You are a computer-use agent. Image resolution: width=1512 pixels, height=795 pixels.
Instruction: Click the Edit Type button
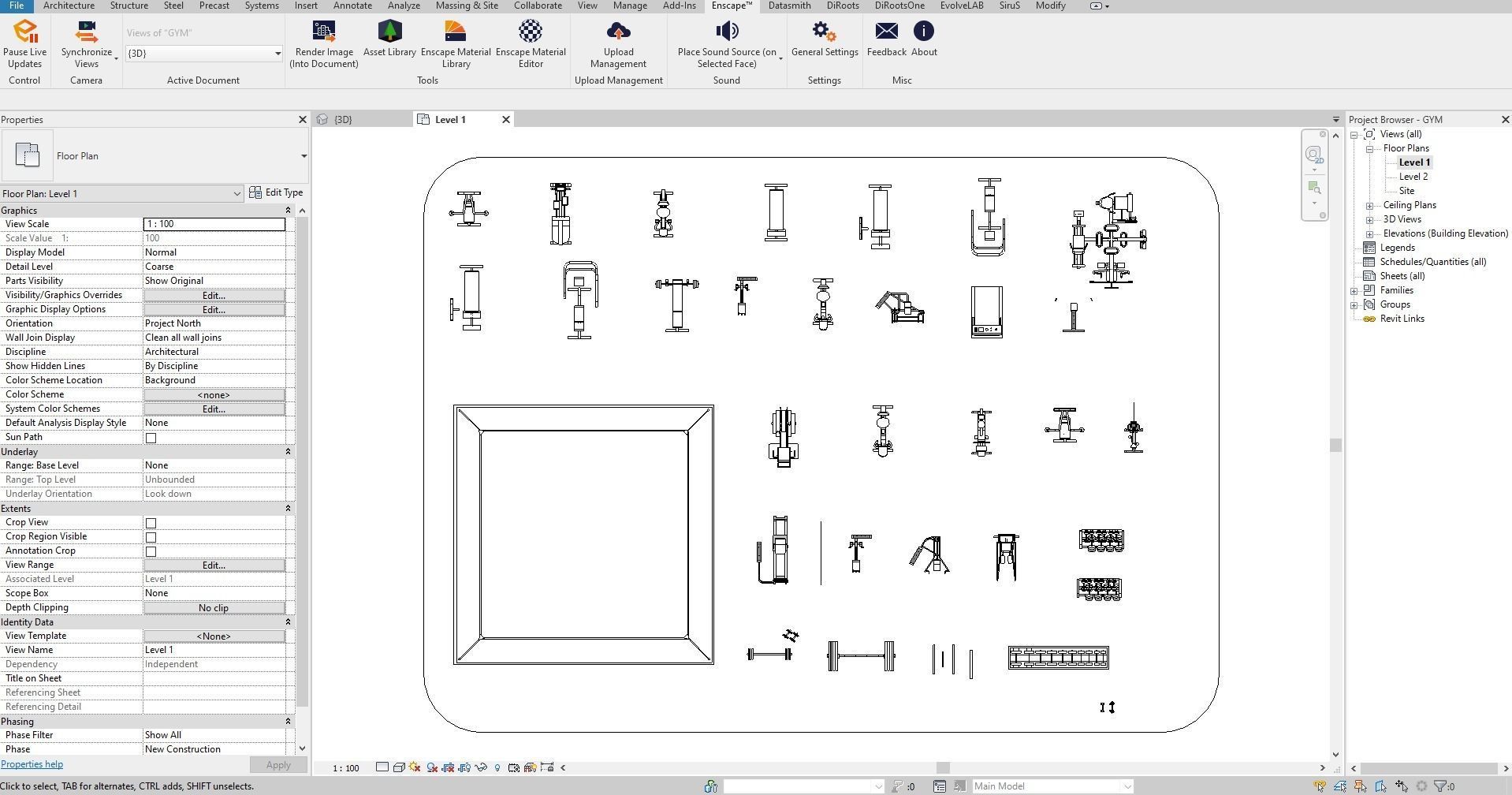(276, 192)
